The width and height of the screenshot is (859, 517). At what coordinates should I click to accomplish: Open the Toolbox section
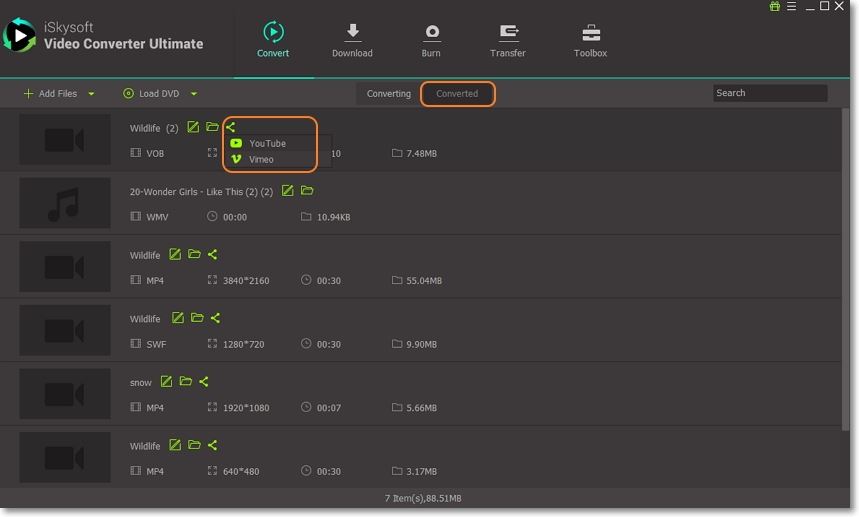[590, 40]
